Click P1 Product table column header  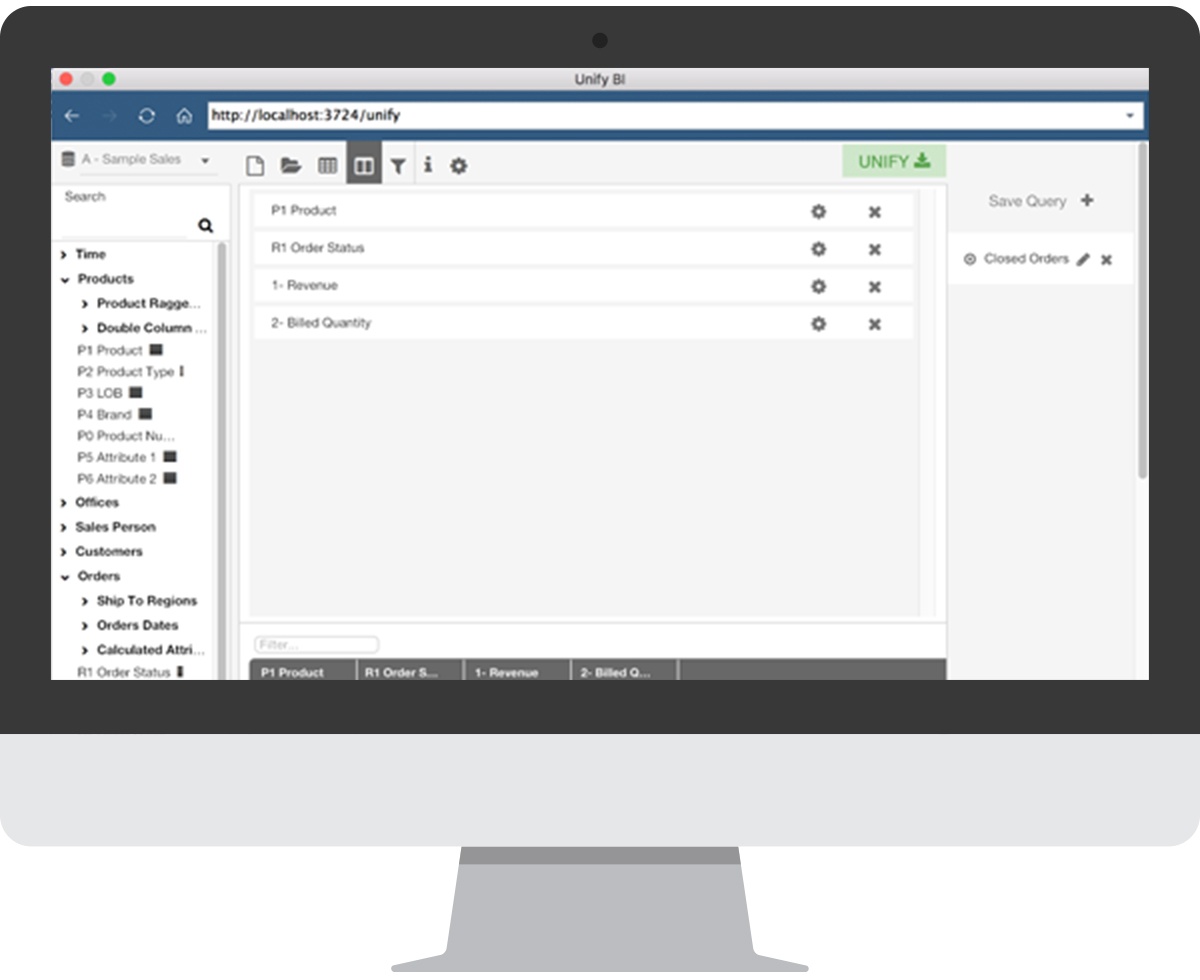pos(302,671)
